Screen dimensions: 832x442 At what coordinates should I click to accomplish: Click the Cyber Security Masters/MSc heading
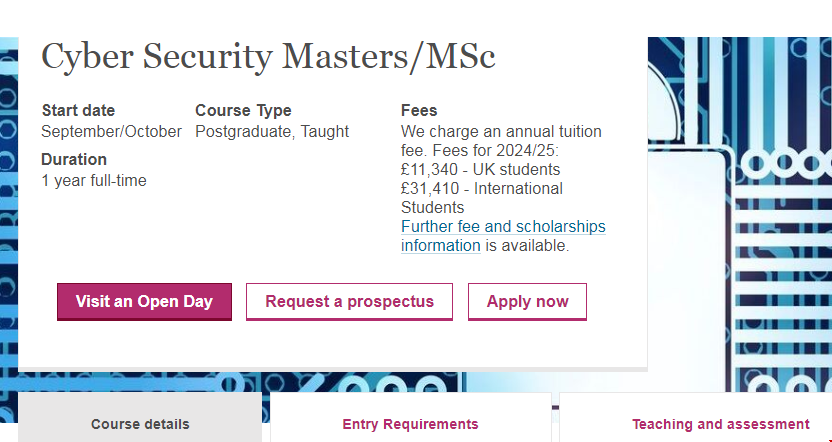[268, 57]
